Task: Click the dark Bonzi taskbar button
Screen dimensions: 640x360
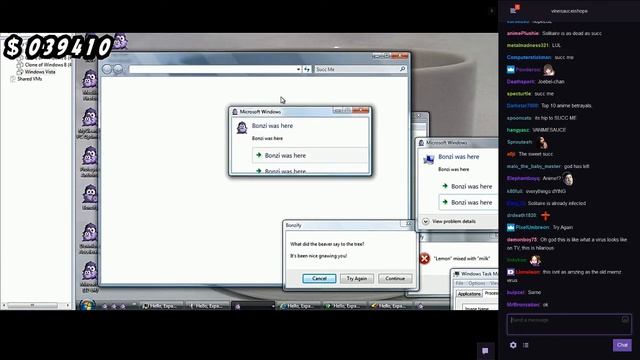Action: click(253, 306)
